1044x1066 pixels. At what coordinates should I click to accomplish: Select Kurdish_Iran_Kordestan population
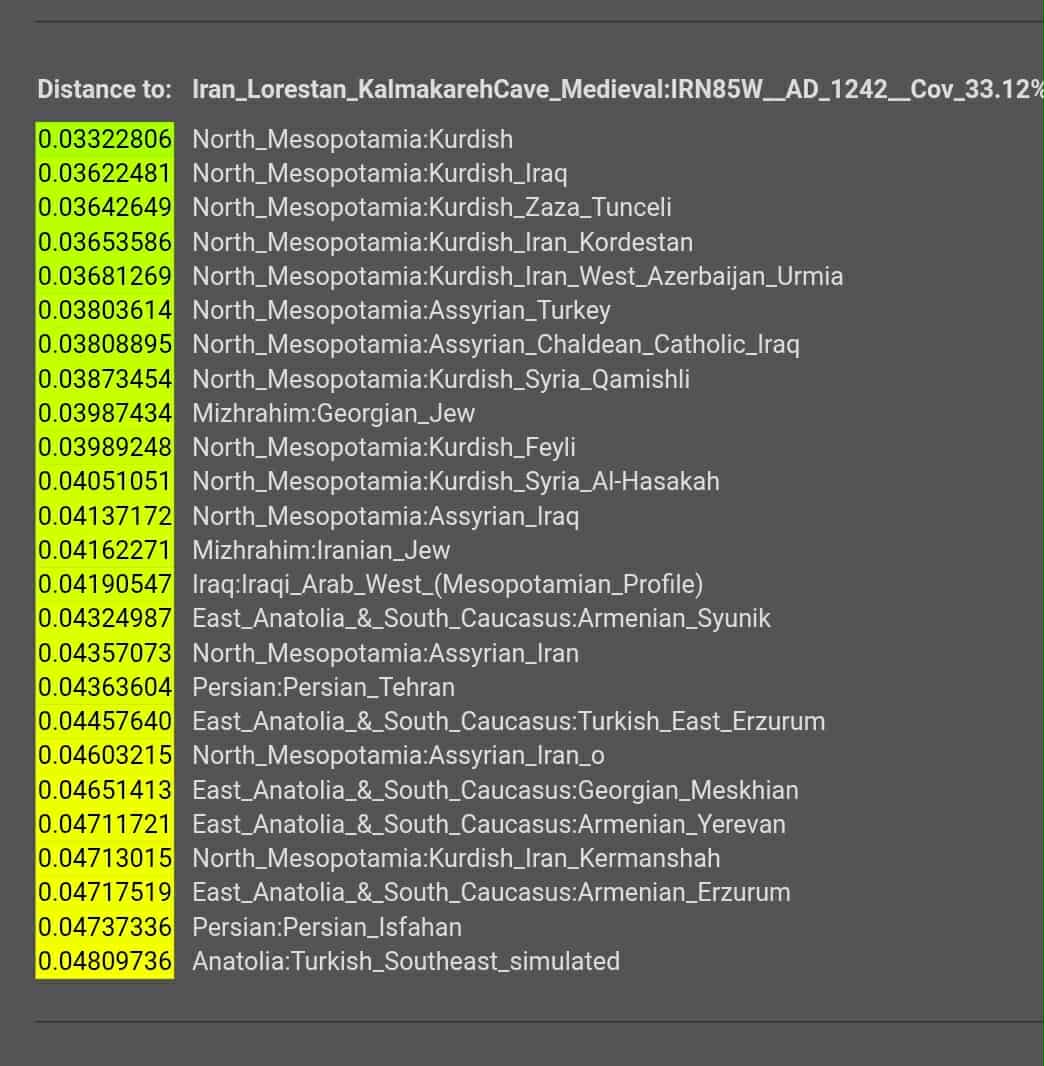443,242
